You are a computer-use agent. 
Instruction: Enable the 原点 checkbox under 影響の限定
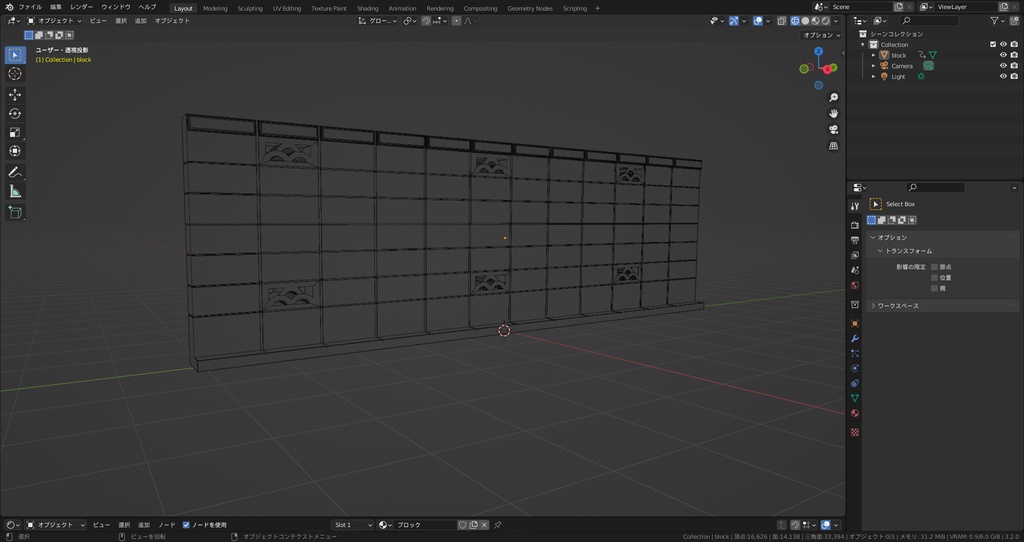click(x=935, y=267)
